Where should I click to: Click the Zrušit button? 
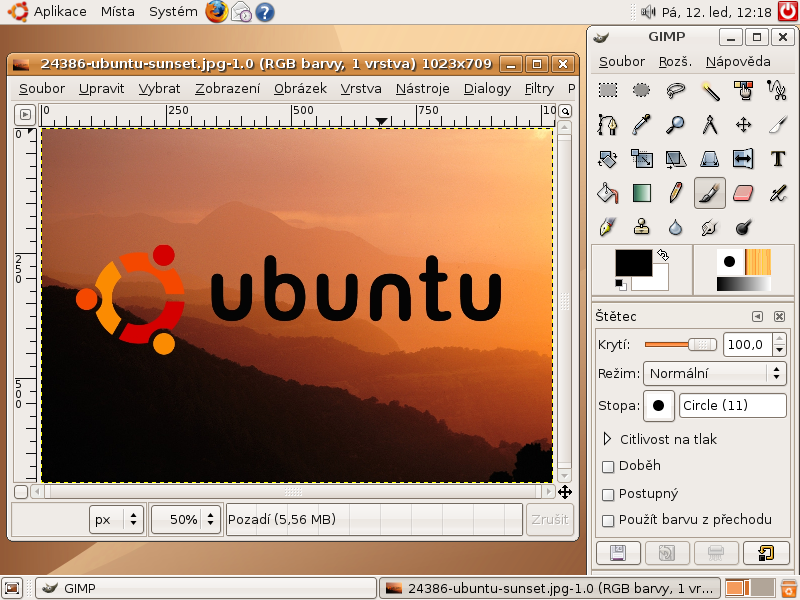(550, 519)
